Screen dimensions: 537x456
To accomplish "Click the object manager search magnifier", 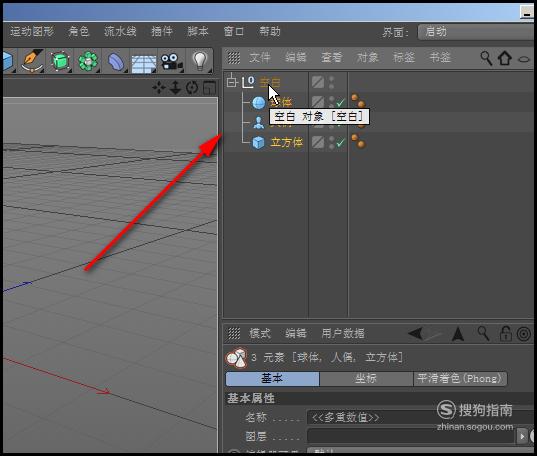I will coord(486,58).
